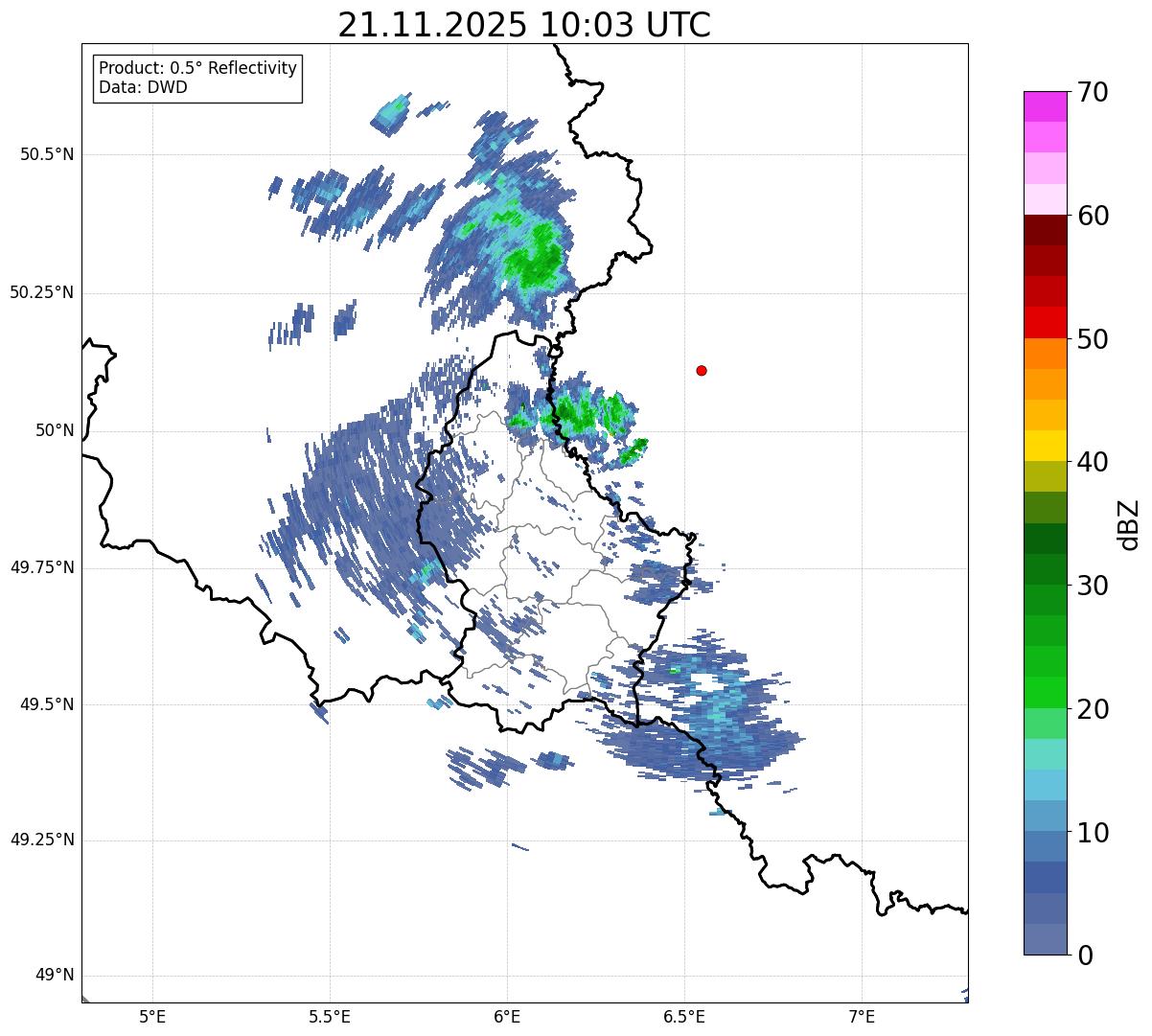The image size is (1152, 1036).
Task: Click the yellow colorbar segment above 40
Action: pyautogui.click(x=1046, y=446)
